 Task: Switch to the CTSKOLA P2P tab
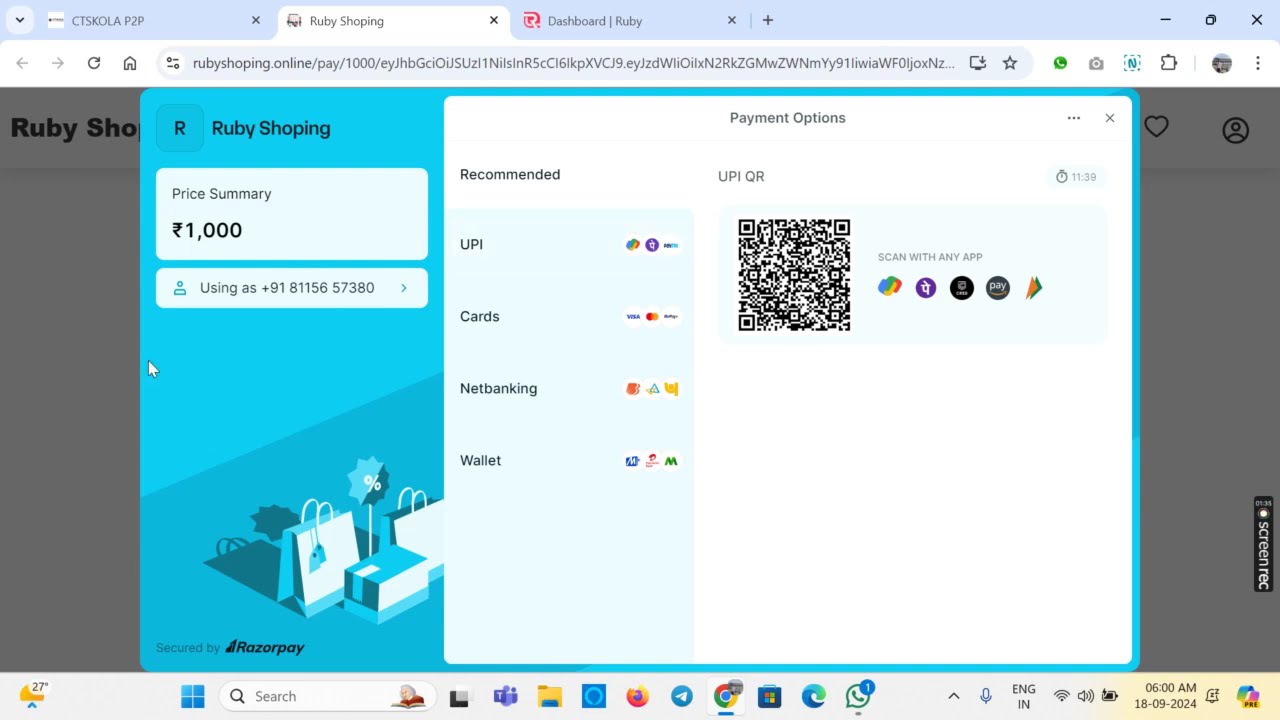156,20
